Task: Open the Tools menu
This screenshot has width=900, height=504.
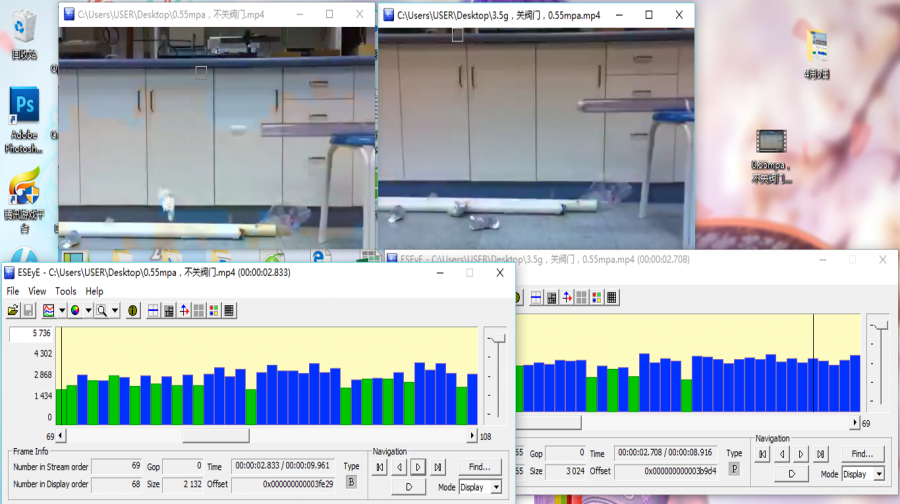Action: click(66, 291)
